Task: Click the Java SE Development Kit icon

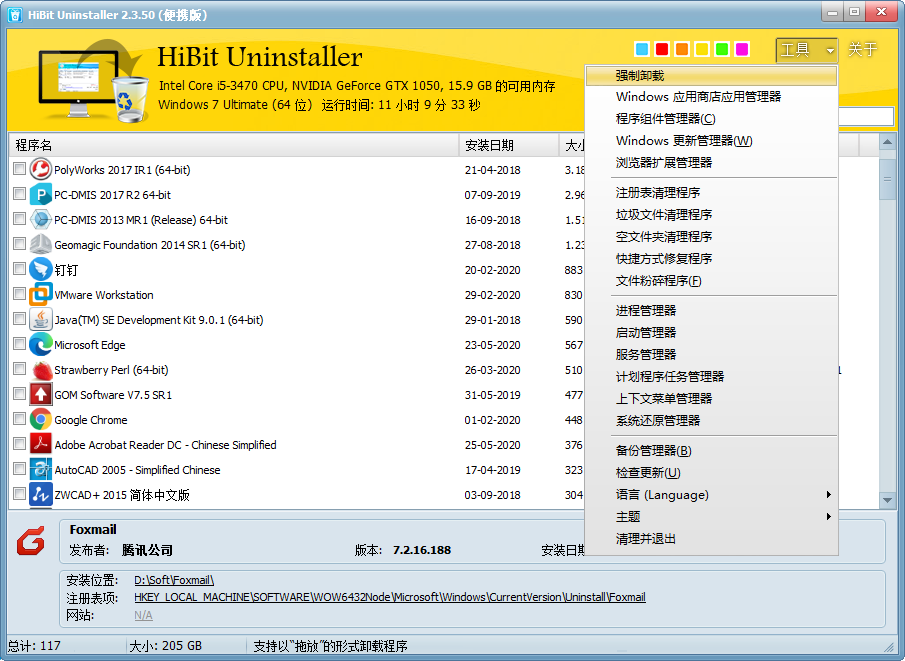Action: (41, 320)
